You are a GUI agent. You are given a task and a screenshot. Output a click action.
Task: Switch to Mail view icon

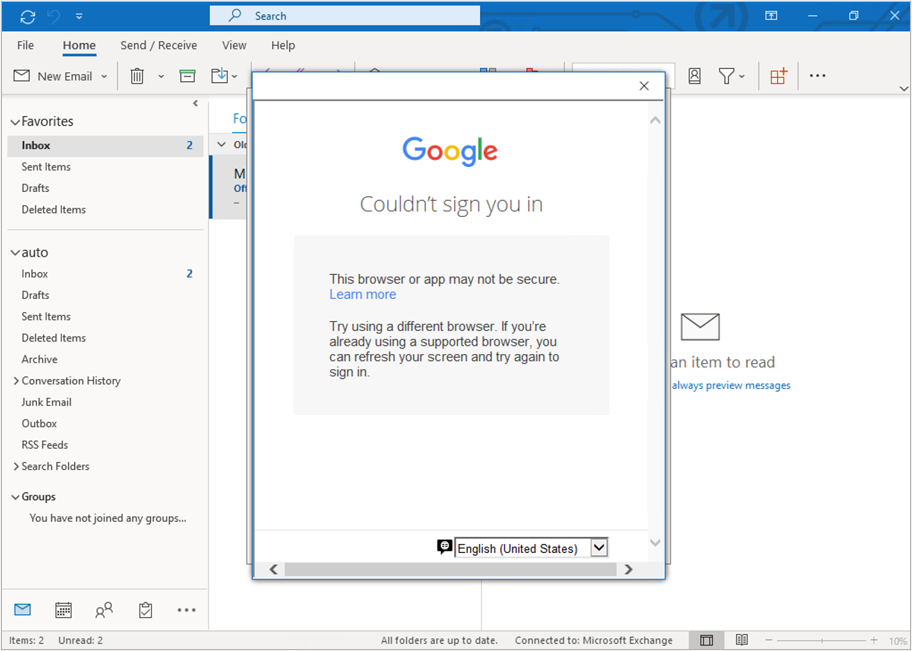tap(22, 610)
